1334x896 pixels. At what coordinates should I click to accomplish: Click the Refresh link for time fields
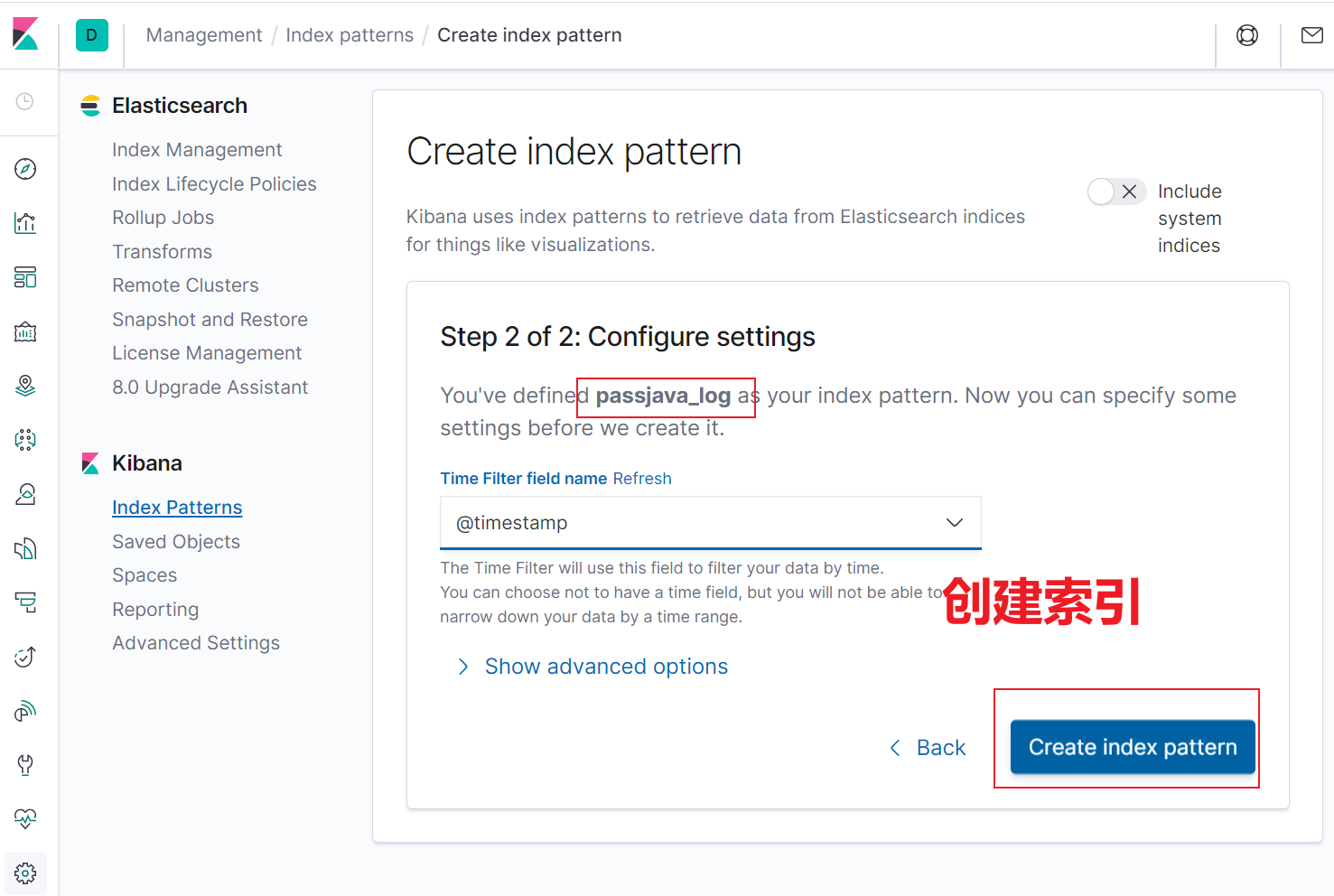(642, 479)
